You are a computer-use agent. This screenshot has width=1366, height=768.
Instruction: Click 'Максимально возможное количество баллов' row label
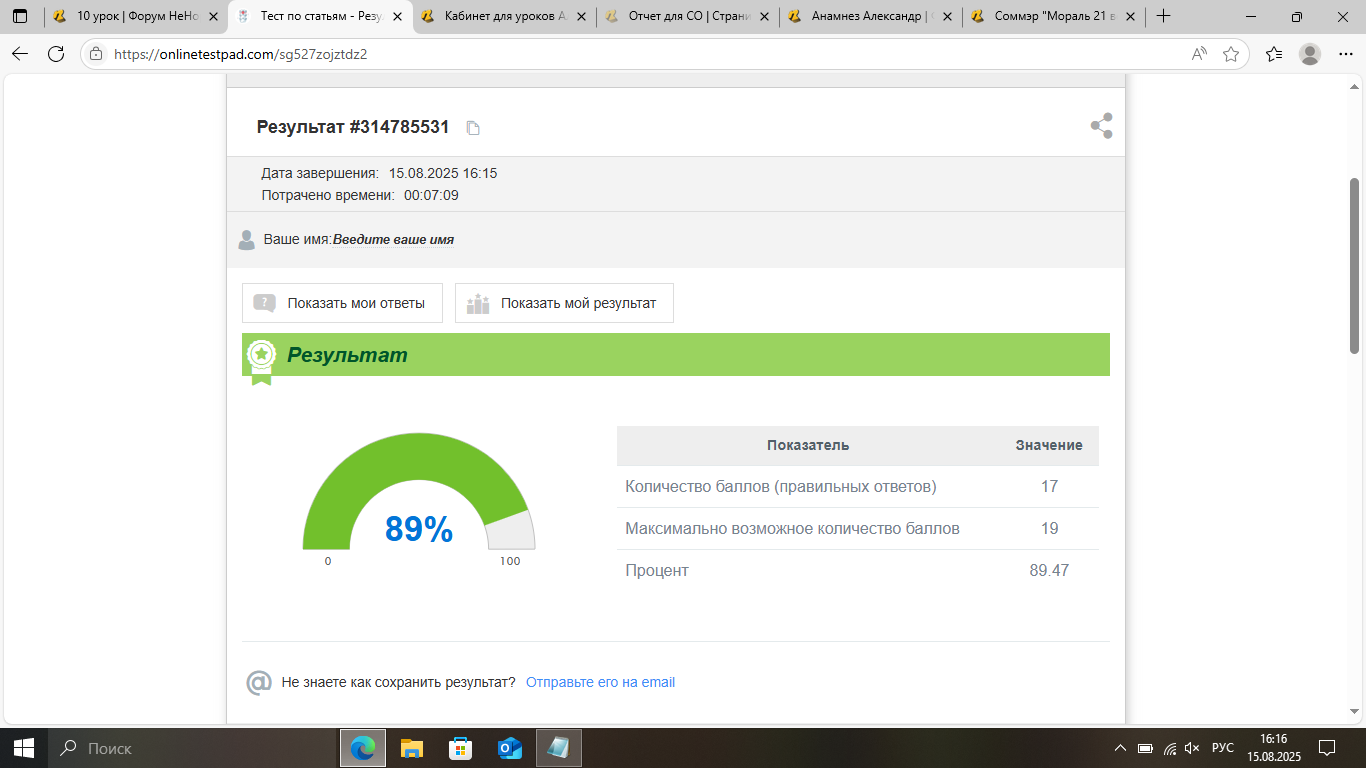[x=792, y=529]
